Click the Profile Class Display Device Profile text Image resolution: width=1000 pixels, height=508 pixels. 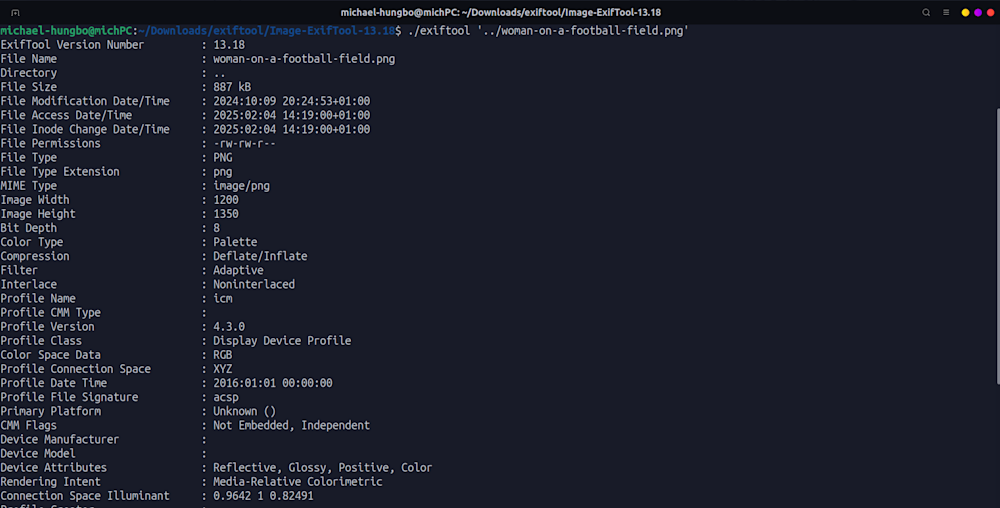(x=282, y=340)
